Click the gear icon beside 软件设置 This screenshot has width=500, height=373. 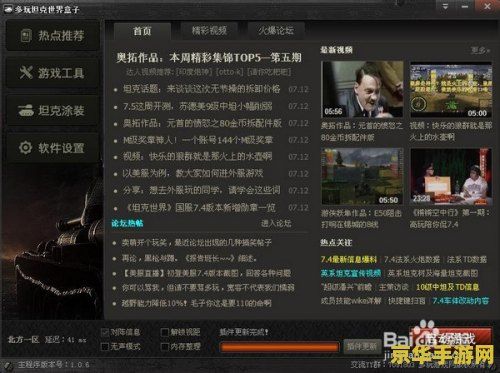(x=26, y=147)
